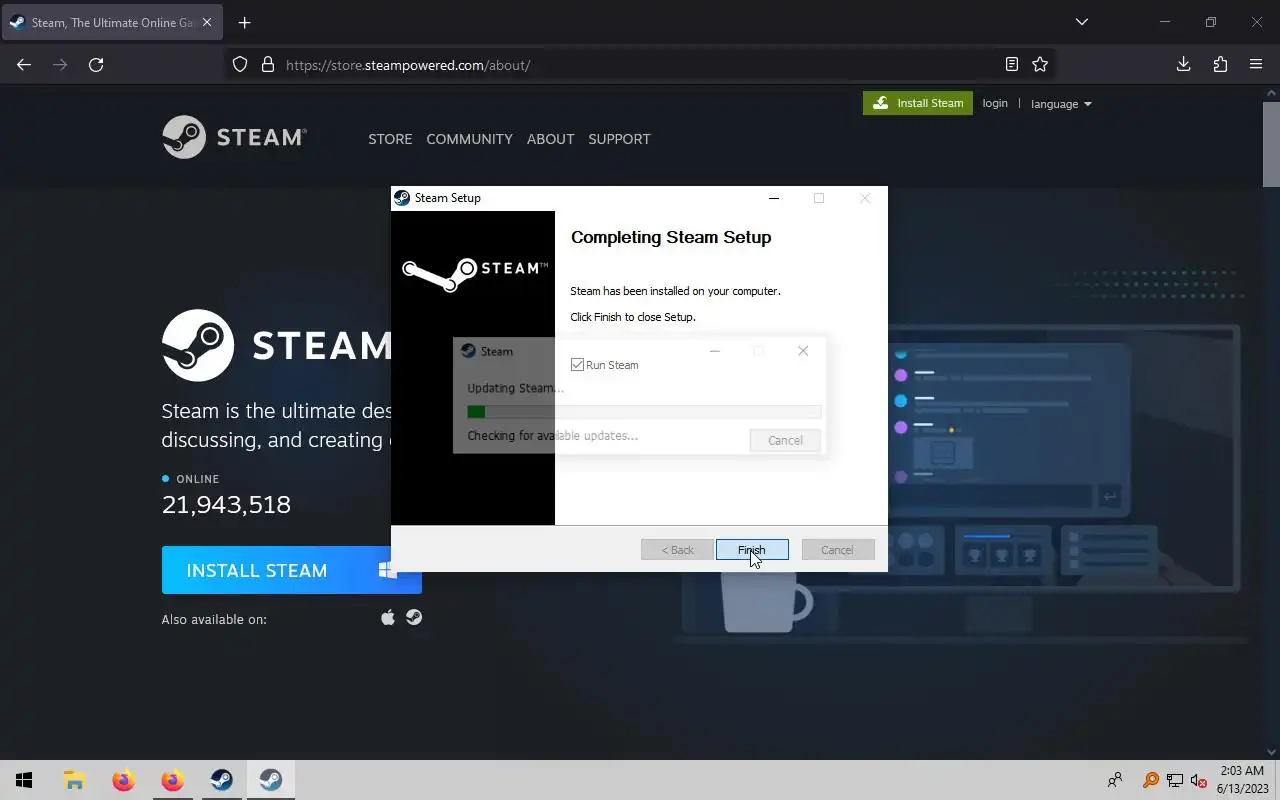Select the Steam browser tab
The image size is (1280, 800).
click(x=112, y=22)
